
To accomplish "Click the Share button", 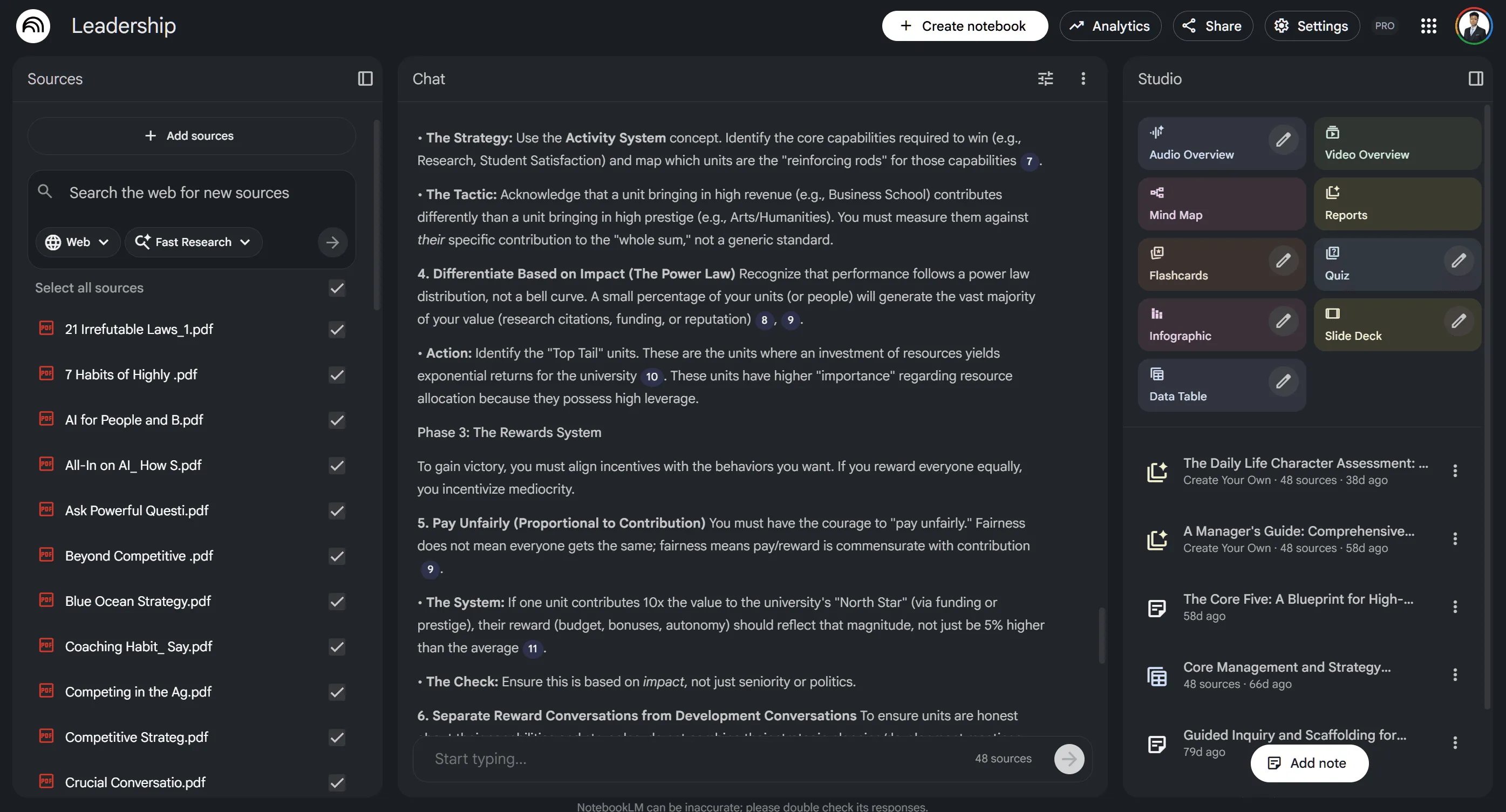I will coord(1212,26).
